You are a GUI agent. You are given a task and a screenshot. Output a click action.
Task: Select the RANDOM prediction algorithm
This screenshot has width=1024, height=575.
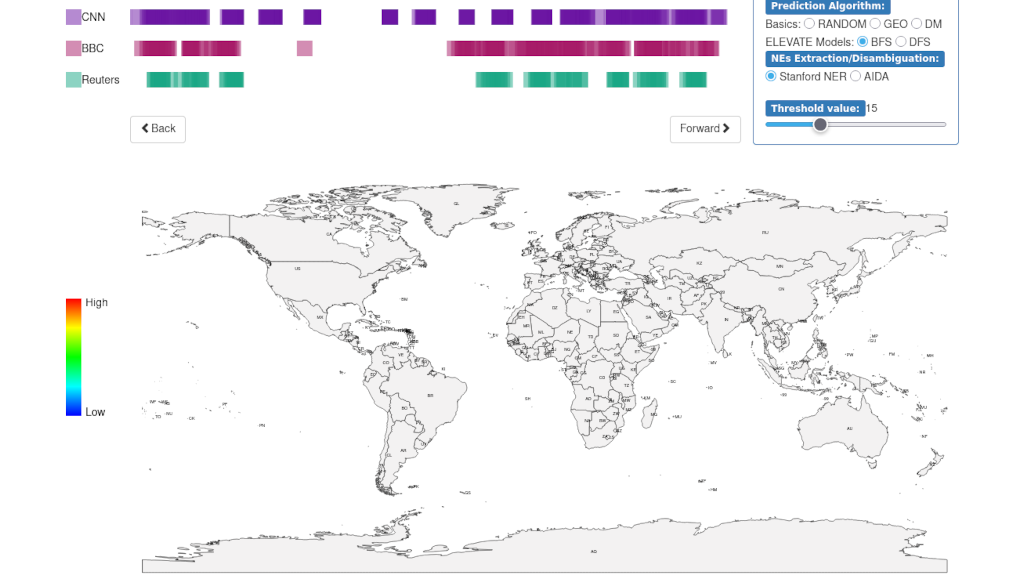click(x=810, y=24)
